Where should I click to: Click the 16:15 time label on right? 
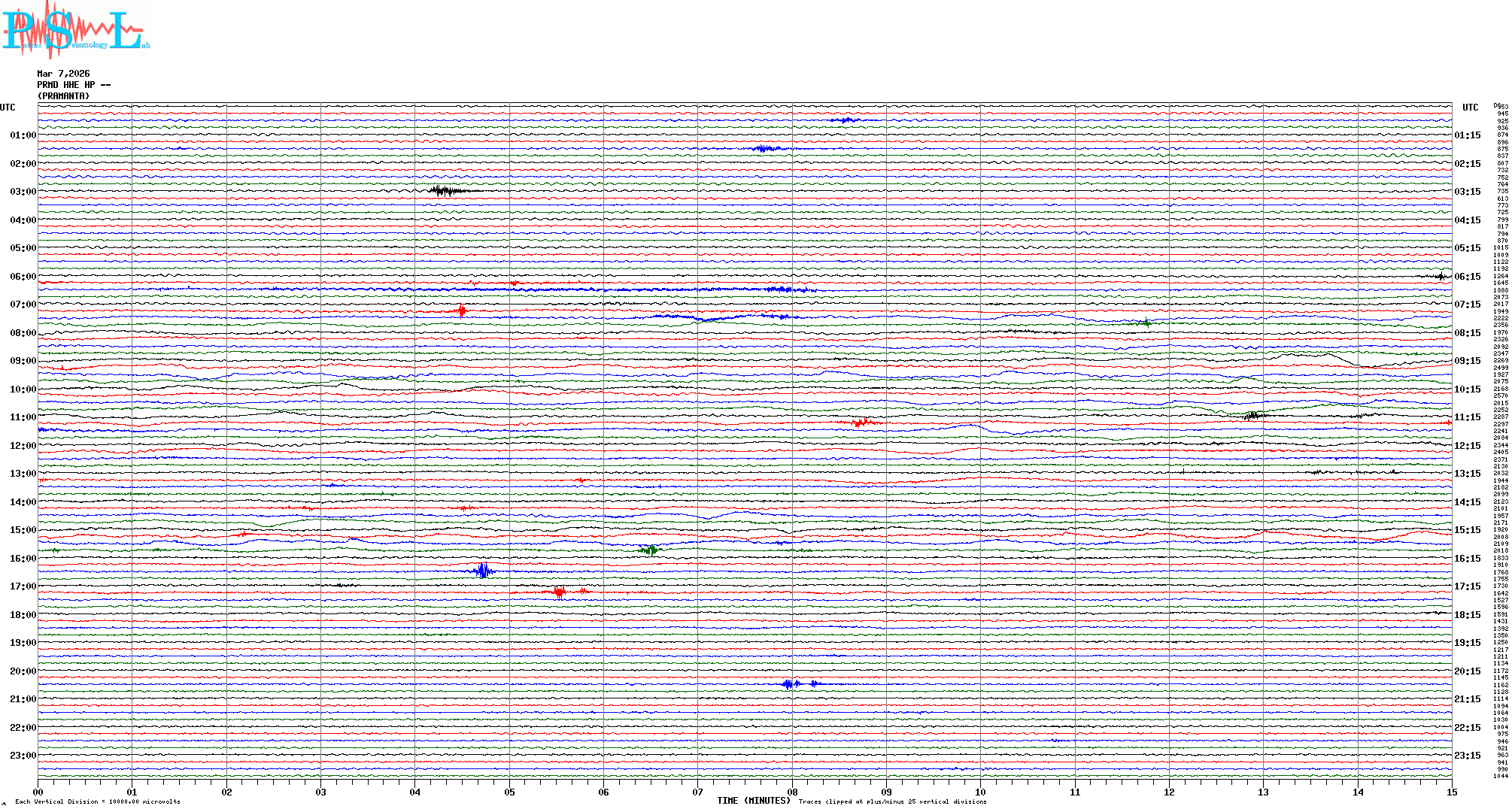tap(1467, 559)
